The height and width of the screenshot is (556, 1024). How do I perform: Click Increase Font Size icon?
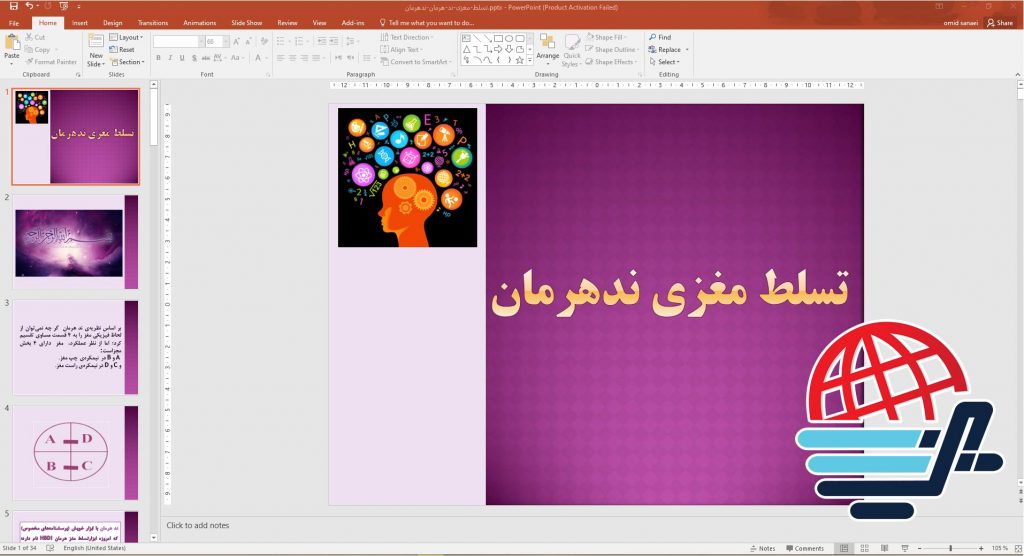click(x=236, y=41)
